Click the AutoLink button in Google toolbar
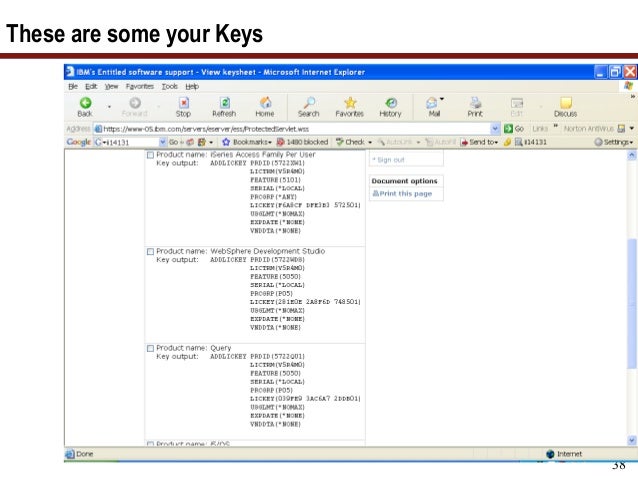 click(x=395, y=142)
